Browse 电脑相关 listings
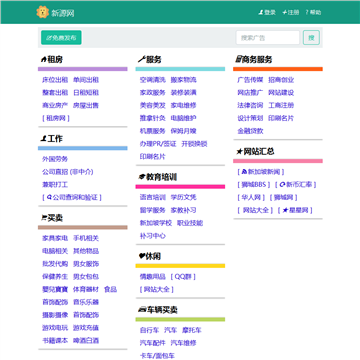This screenshot has height=360, width=360. (55, 251)
